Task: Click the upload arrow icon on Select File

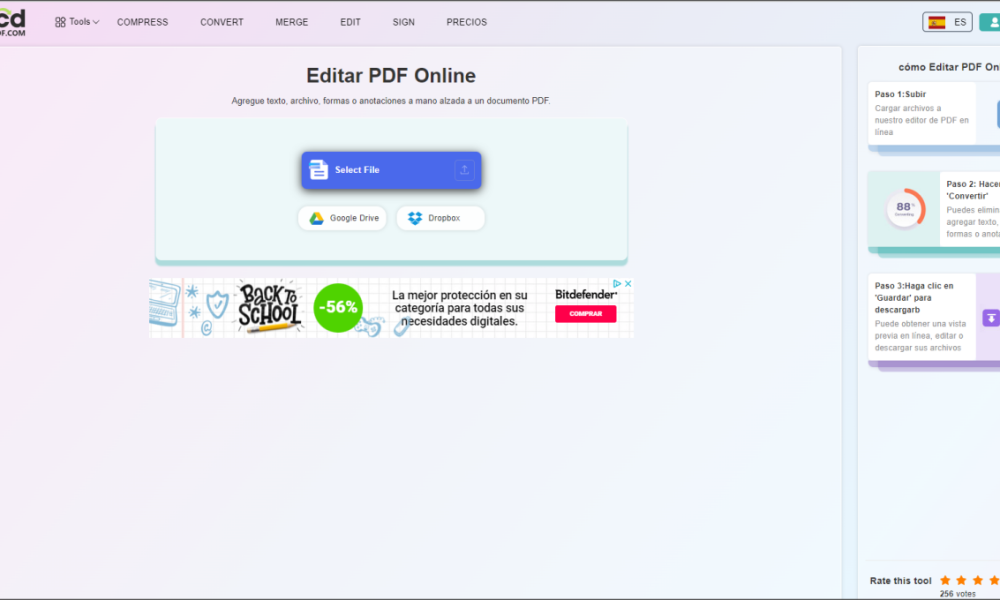Action: pos(464,170)
